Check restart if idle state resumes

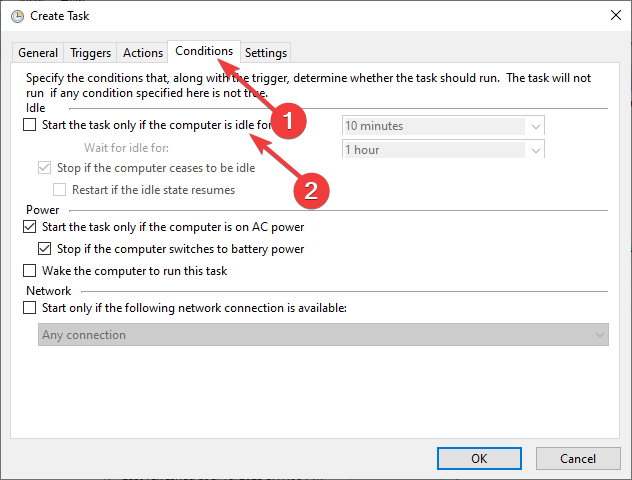pyautogui.click(x=59, y=190)
